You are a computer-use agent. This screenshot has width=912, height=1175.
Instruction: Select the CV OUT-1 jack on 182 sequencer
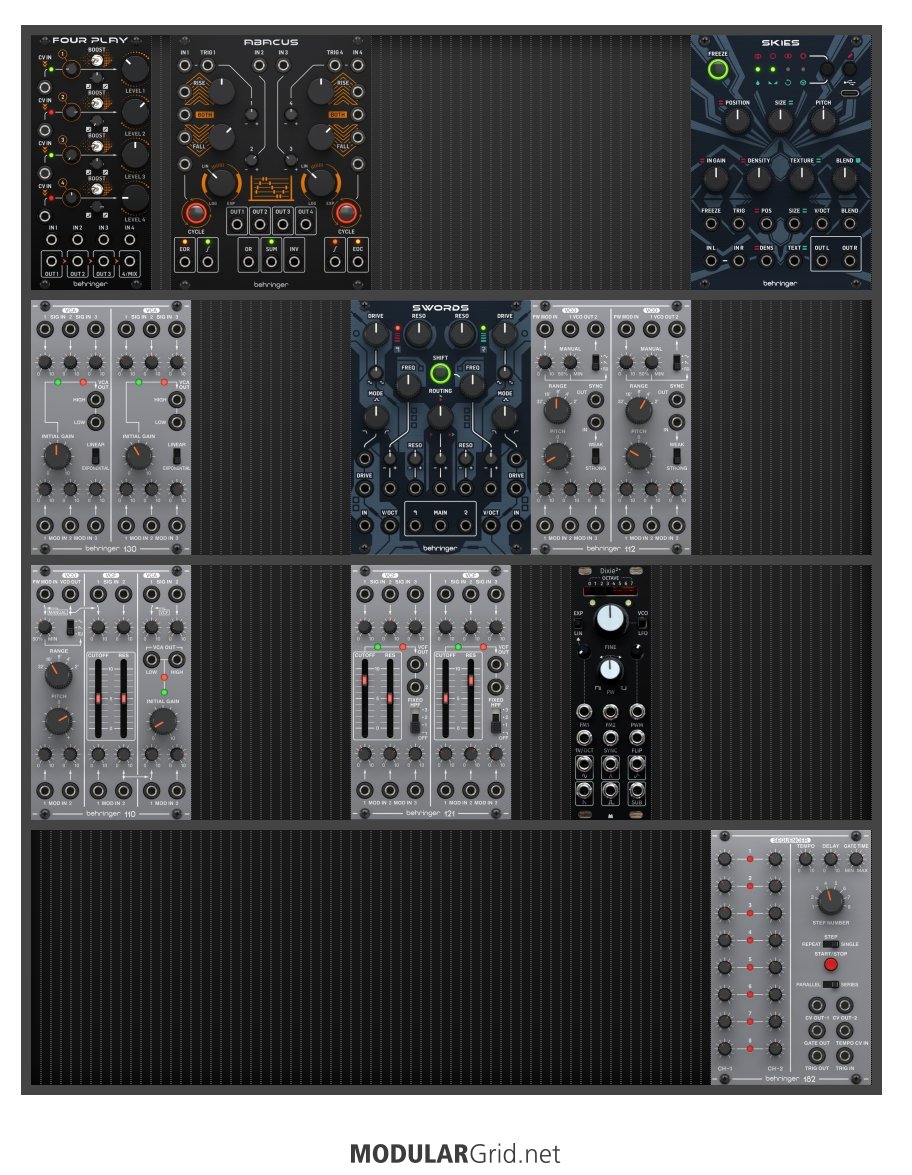coord(817,1006)
